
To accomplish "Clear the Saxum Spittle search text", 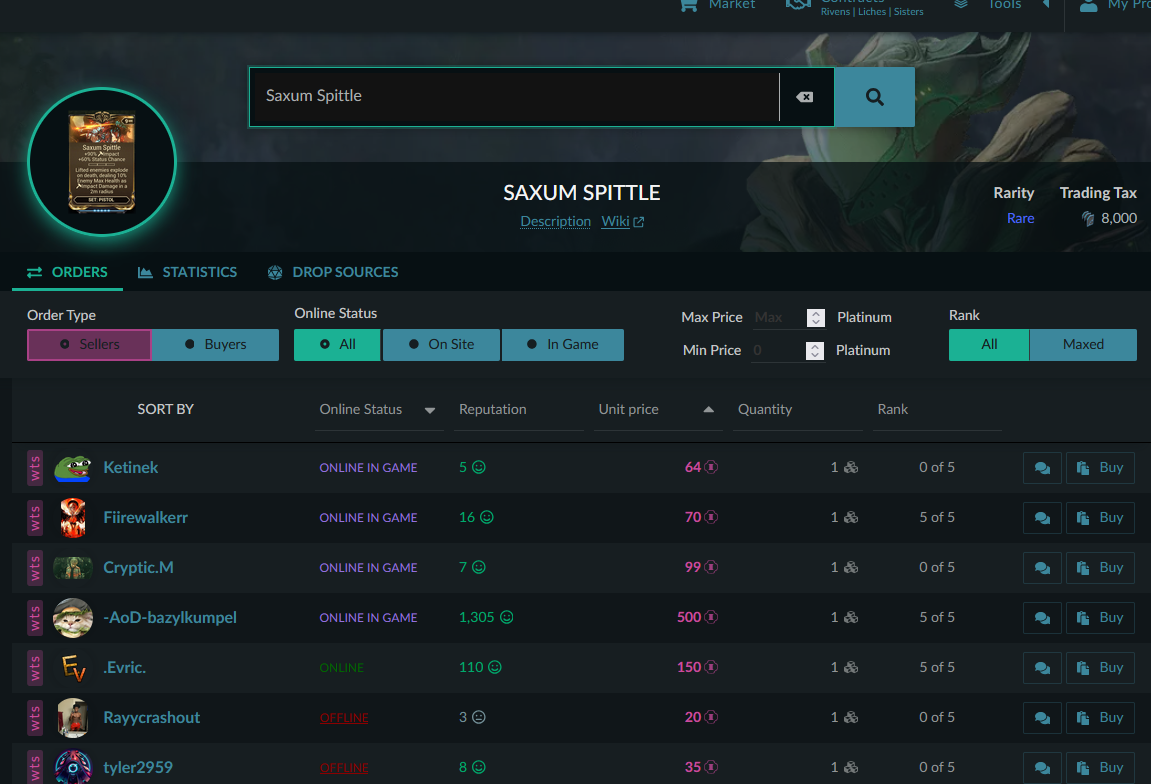I will point(805,97).
